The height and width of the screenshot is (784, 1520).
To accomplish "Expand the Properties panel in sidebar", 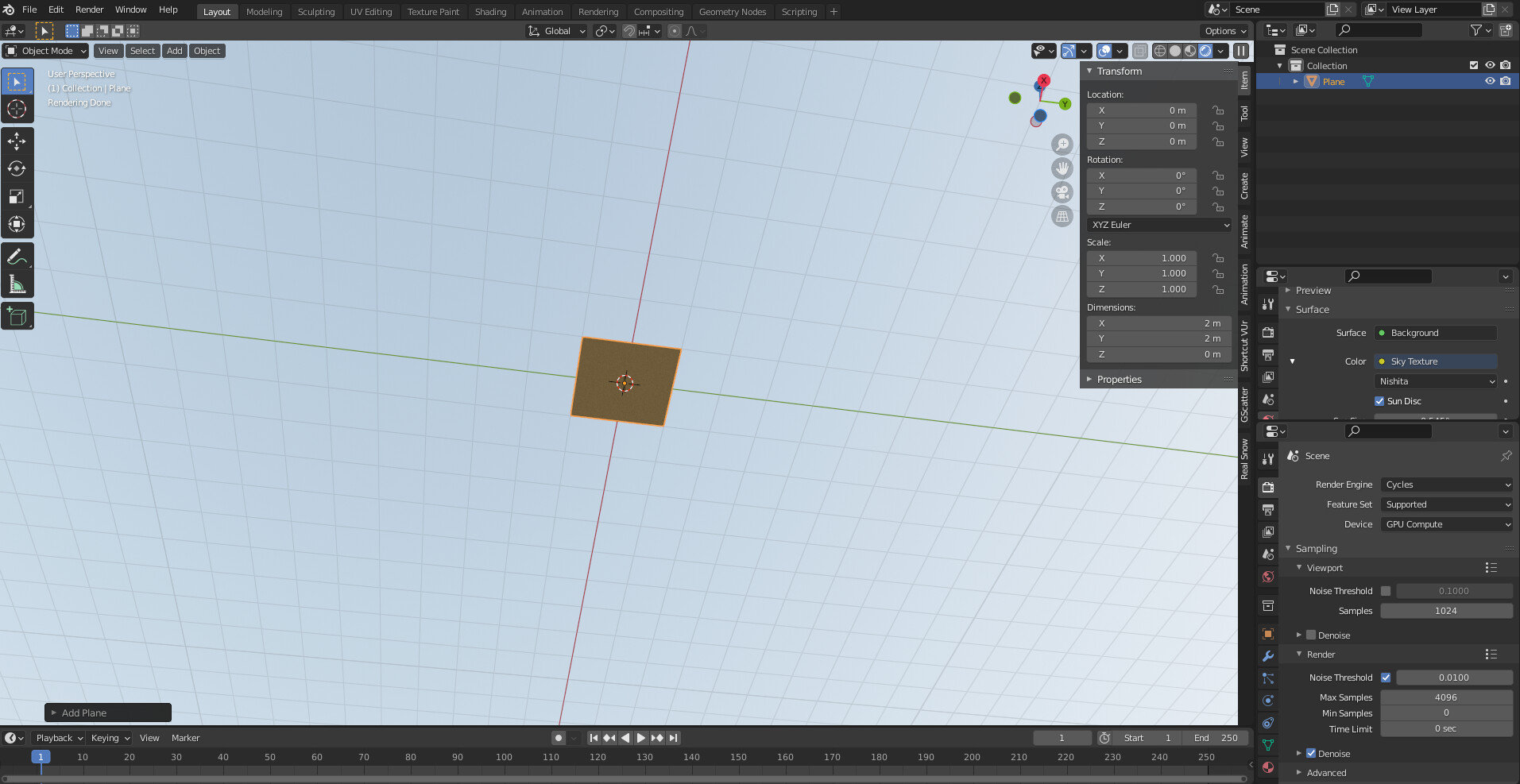I will (1118, 380).
